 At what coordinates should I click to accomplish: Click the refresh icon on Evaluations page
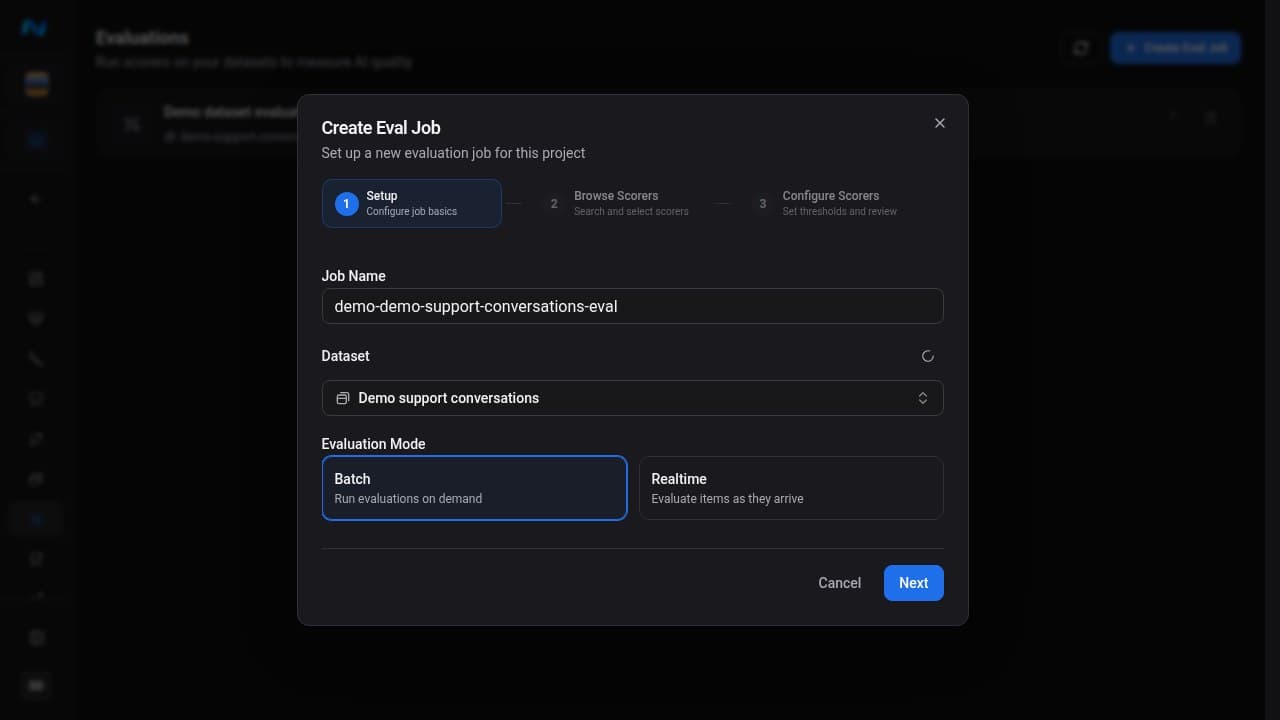pyautogui.click(x=1081, y=48)
